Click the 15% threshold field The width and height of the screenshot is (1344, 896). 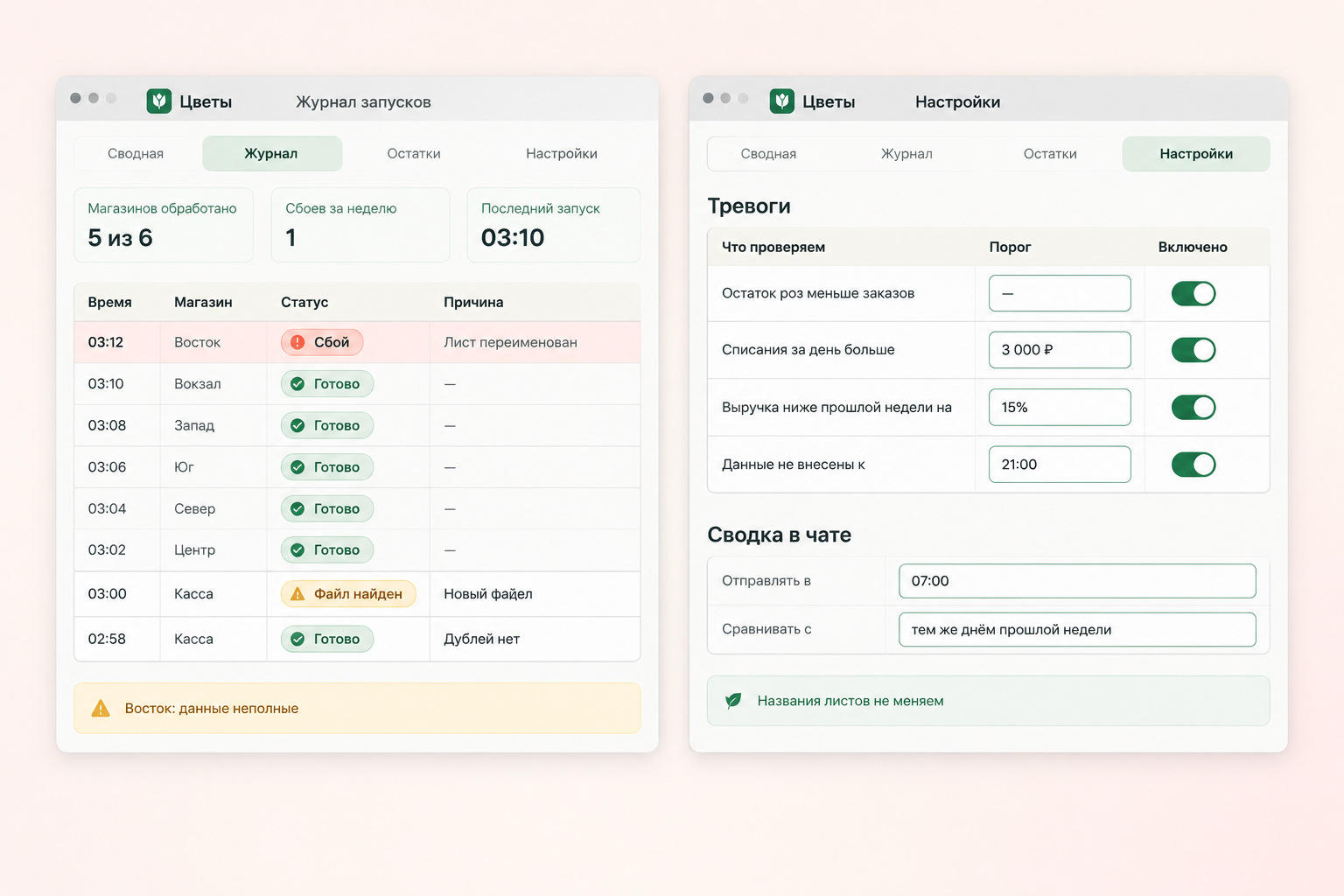point(1060,407)
